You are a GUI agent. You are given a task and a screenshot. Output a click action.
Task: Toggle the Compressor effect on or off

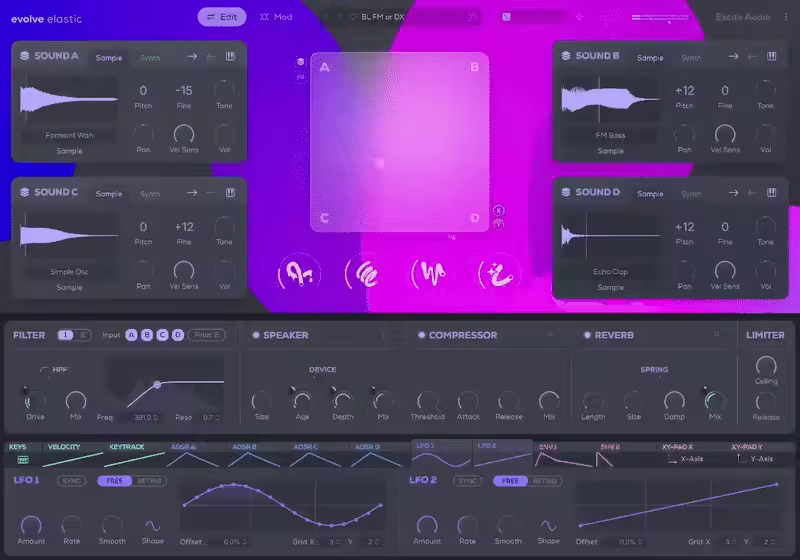point(421,335)
